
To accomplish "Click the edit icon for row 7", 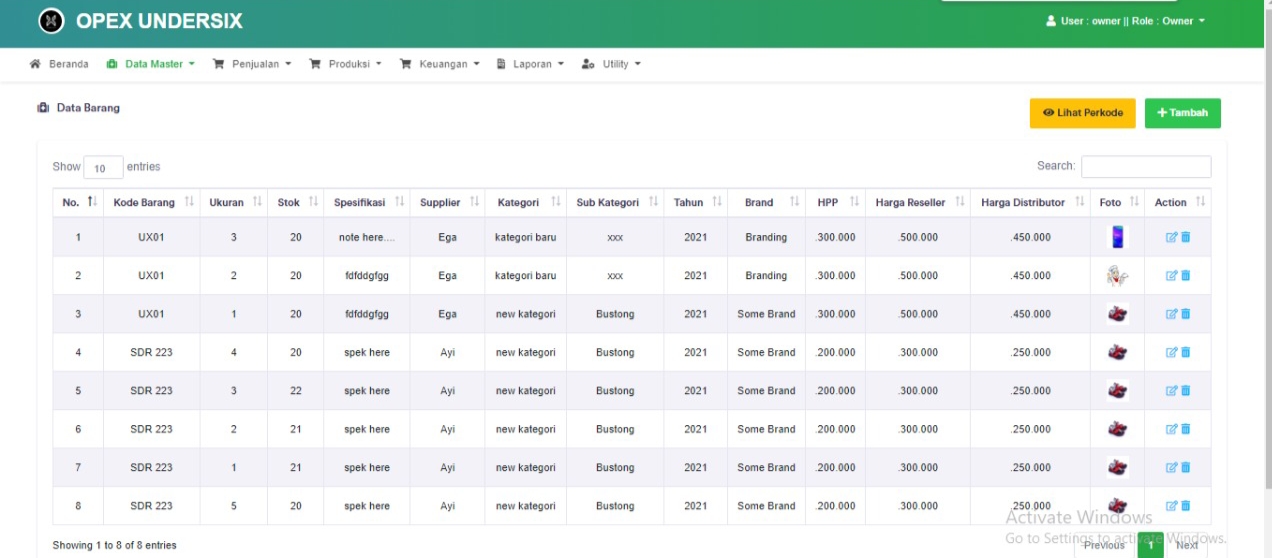I will pos(1171,467).
